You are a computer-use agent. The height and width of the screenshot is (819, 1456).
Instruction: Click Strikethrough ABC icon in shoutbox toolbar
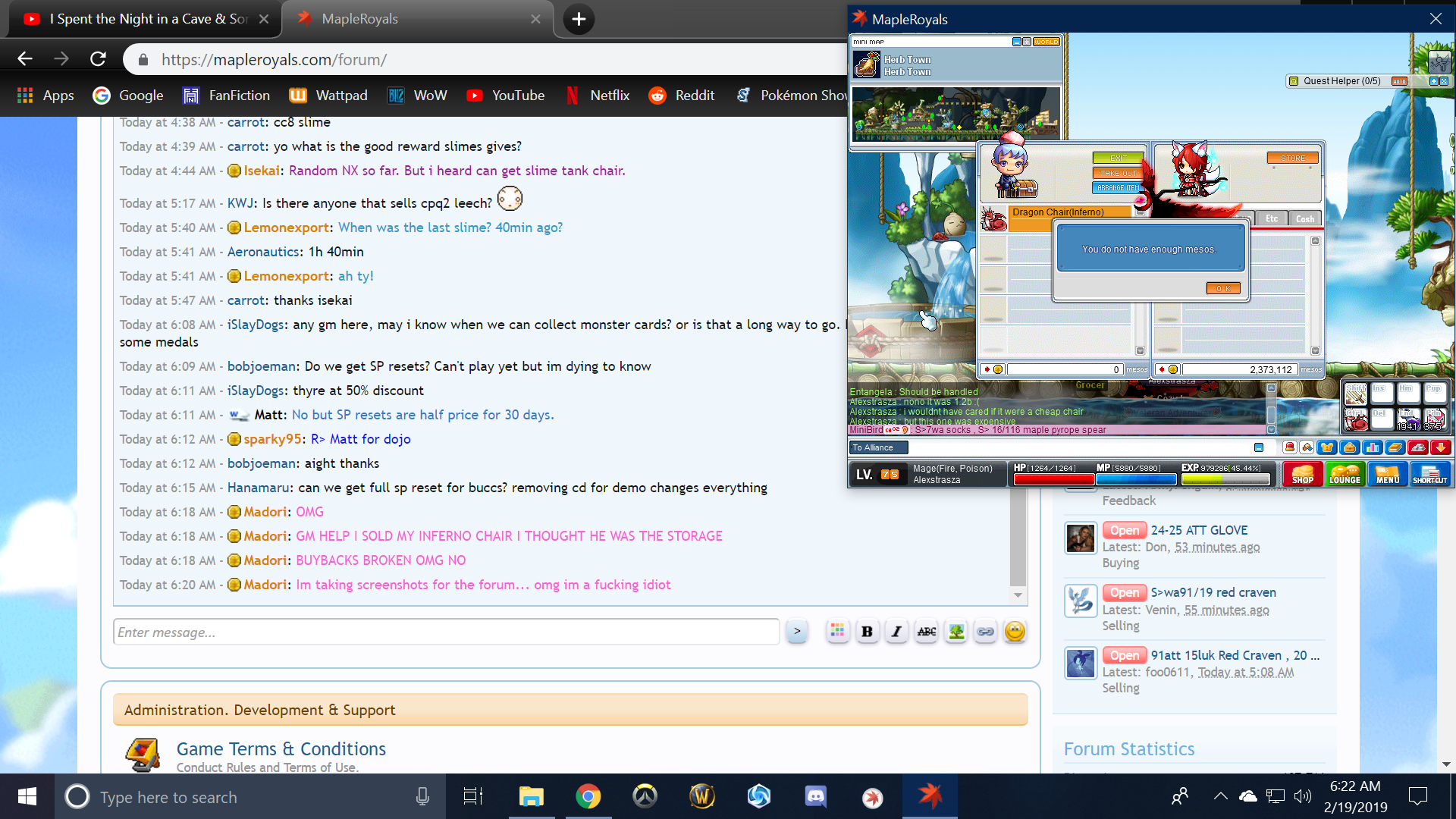pyautogui.click(x=926, y=632)
